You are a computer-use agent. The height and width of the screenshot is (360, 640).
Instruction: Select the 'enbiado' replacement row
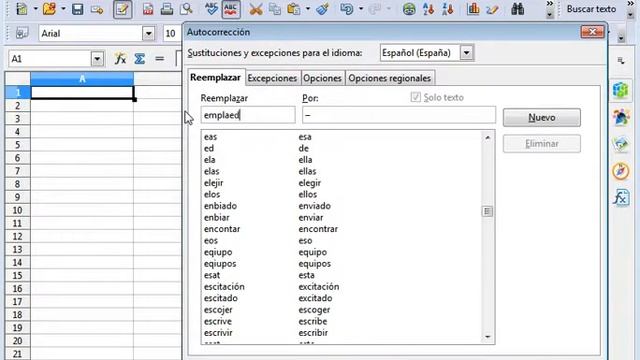342,206
